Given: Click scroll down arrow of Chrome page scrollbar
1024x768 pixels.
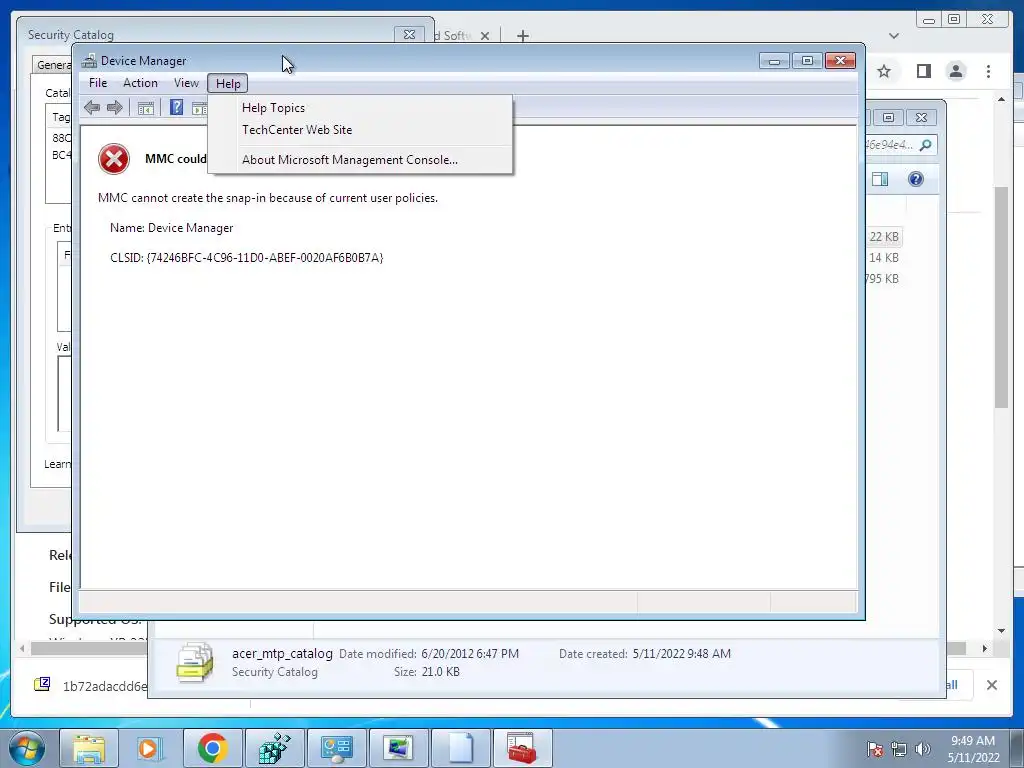Looking at the screenshot, I should [x=1001, y=631].
